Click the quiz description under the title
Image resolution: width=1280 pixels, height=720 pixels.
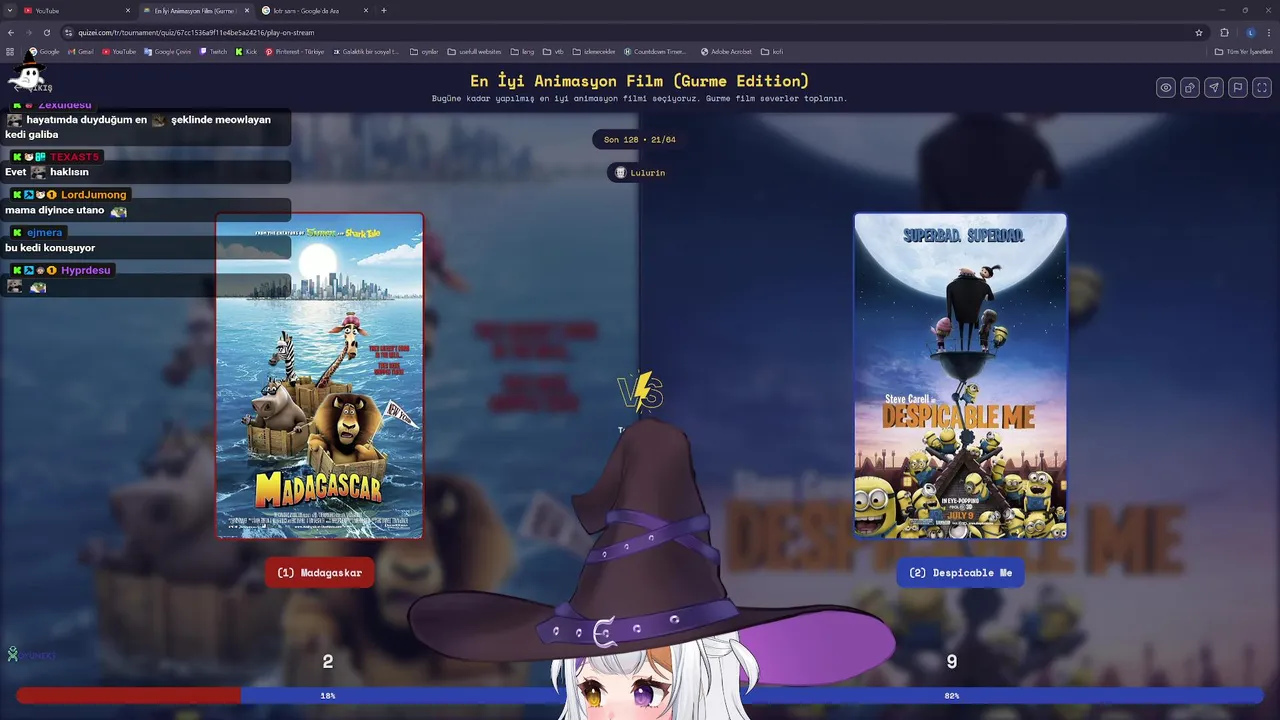coord(640,99)
